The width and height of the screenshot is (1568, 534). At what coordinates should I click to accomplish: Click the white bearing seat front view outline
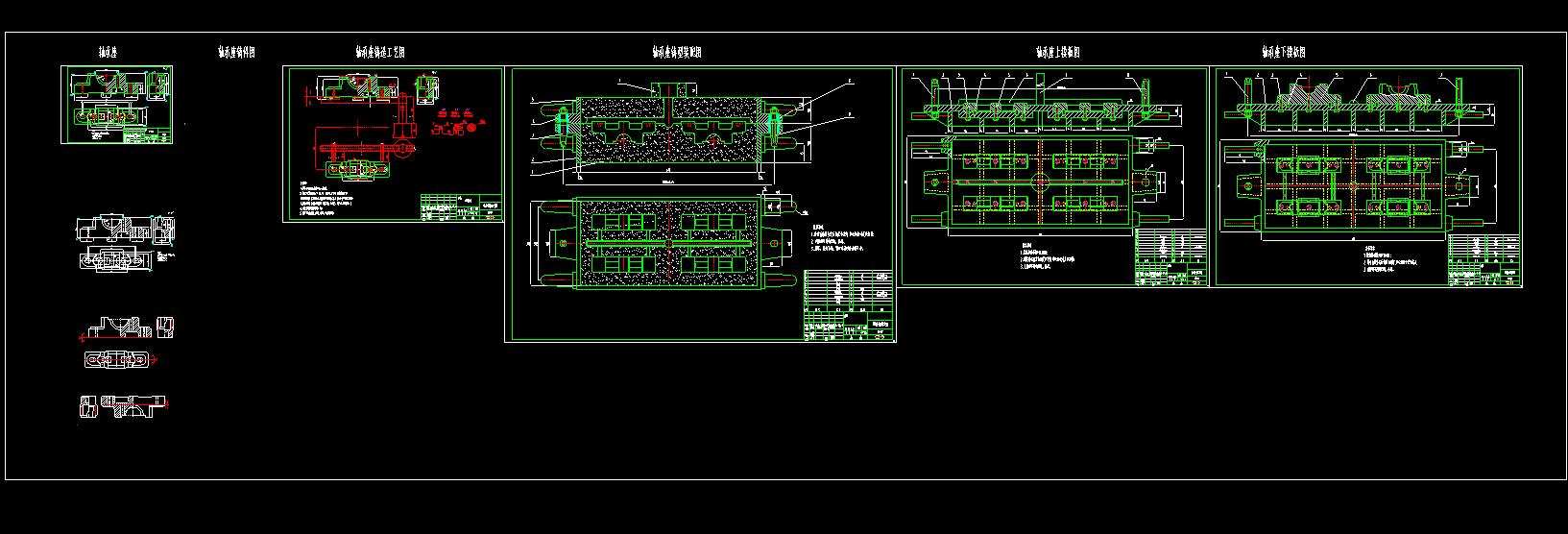pyautogui.click(x=127, y=229)
